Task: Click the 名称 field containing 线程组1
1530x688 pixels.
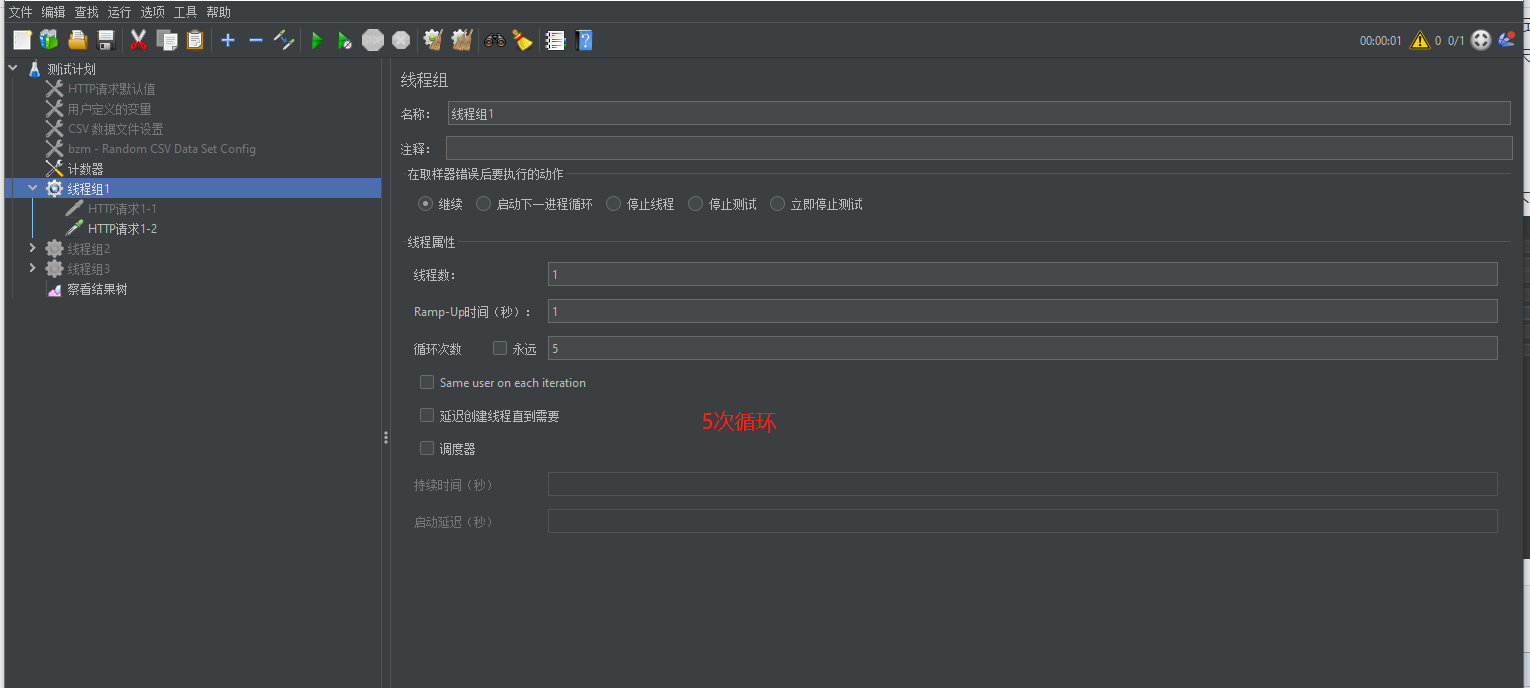Action: tap(979, 113)
